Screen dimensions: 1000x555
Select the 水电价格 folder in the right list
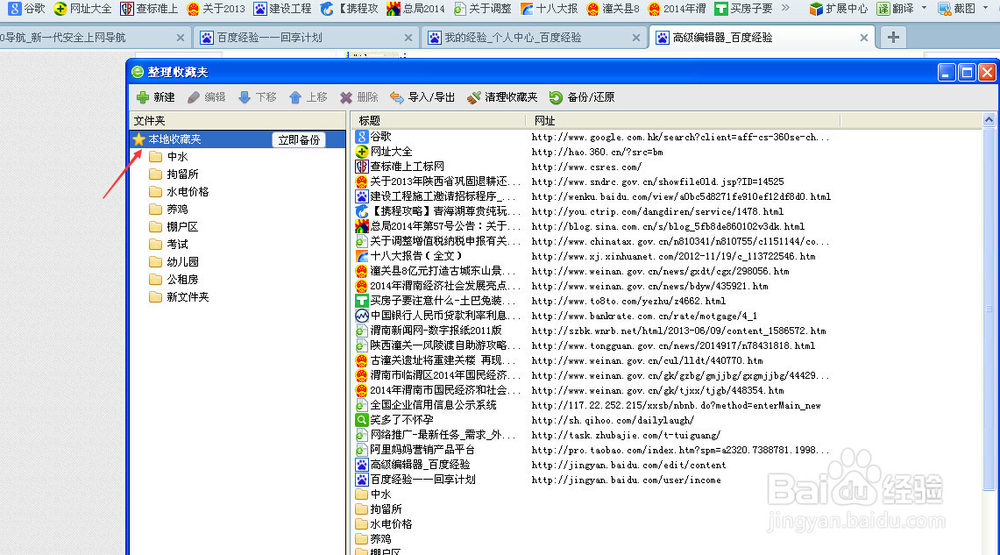point(384,524)
